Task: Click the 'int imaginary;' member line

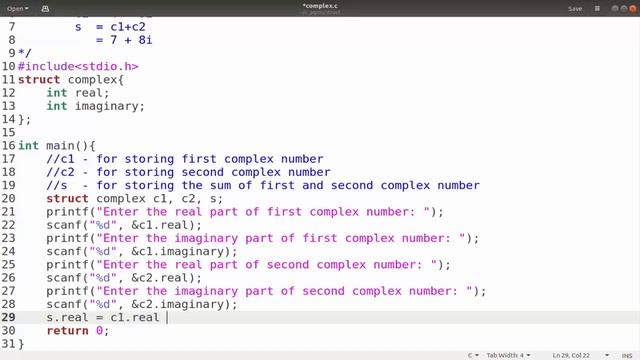Action: pyautogui.click(x=96, y=106)
